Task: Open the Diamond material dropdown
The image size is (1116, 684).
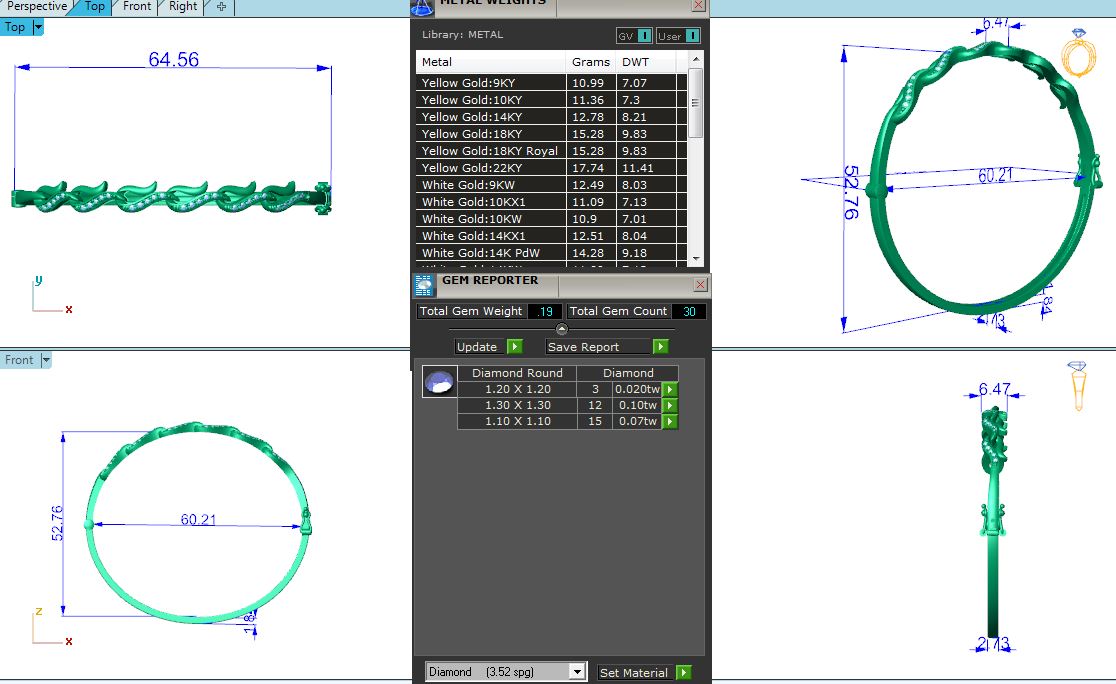Action: (577, 673)
